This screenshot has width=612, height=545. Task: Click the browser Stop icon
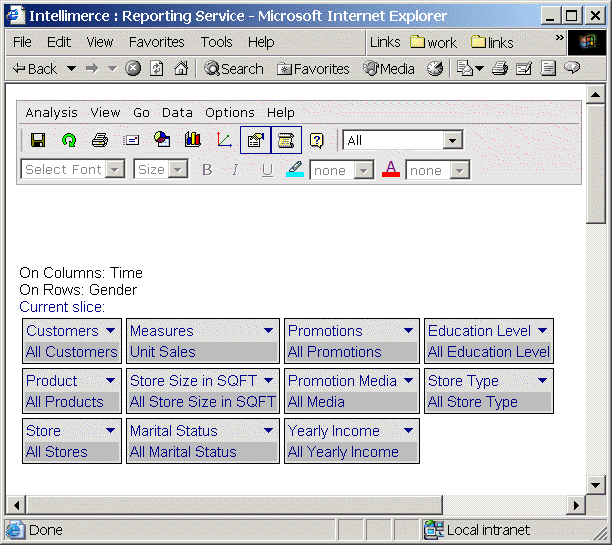tap(133, 69)
